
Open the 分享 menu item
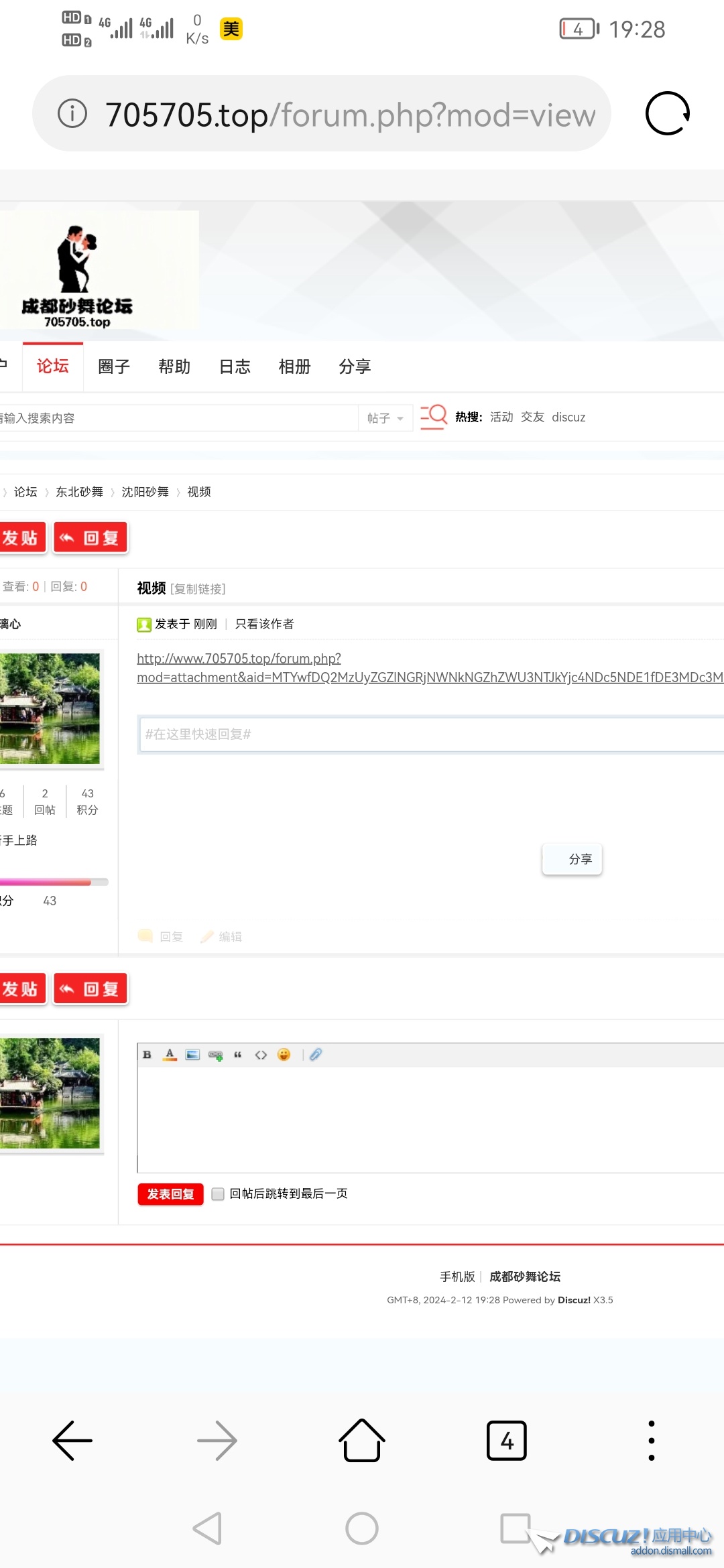coord(355,367)
